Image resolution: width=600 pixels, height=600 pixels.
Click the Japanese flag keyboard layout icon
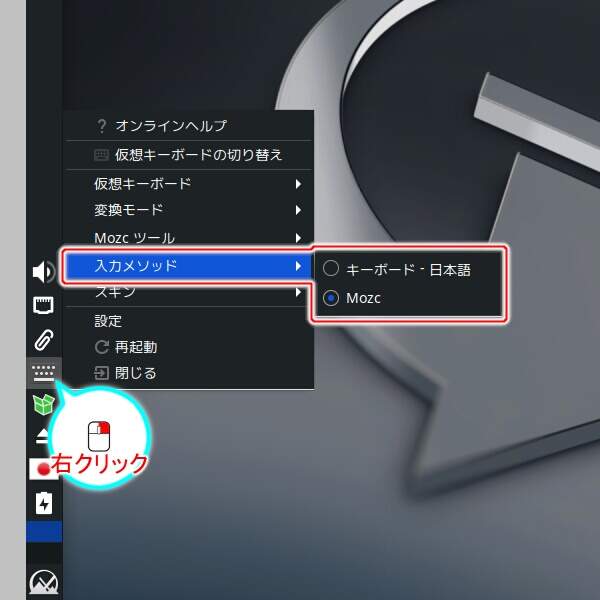[44, 468]
